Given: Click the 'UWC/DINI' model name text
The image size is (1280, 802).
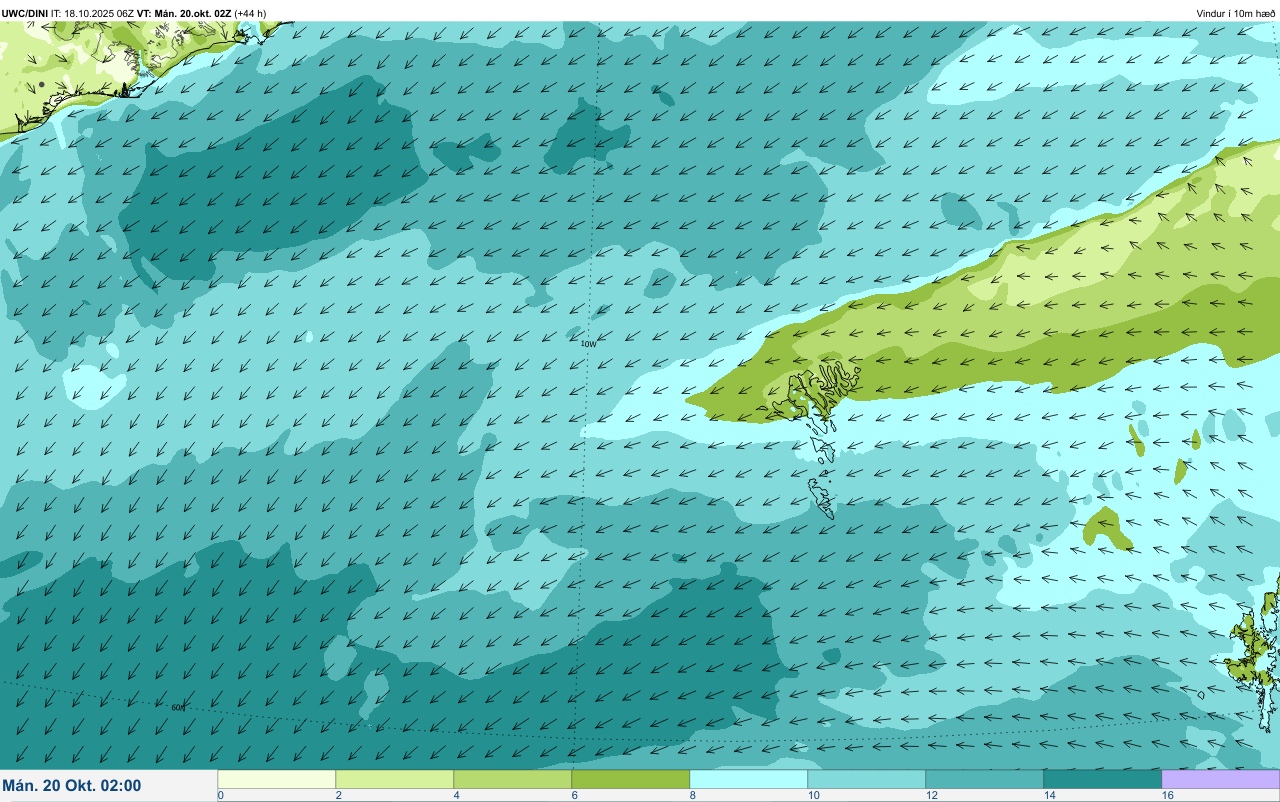Looking at the screenshot, I should [25, 13].
